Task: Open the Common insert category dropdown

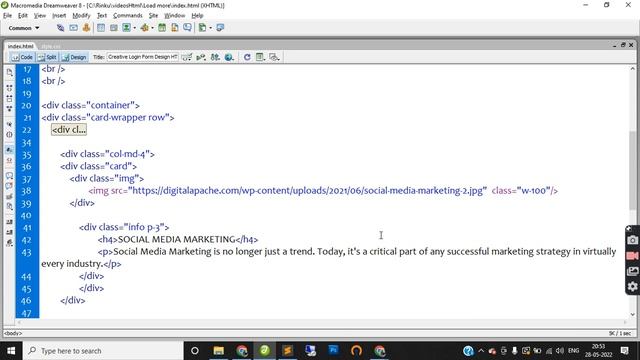Action: click(x=24, y=28)
